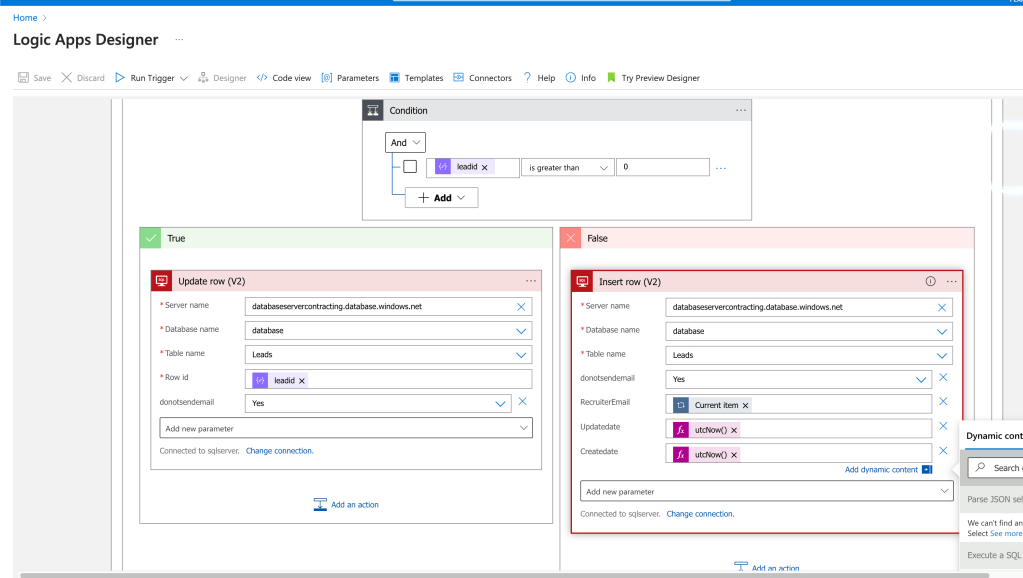Remove the donotsendemail parameter in Update row
The width and height of the screenshot is (1023, 578).
[x=523, y=402]
